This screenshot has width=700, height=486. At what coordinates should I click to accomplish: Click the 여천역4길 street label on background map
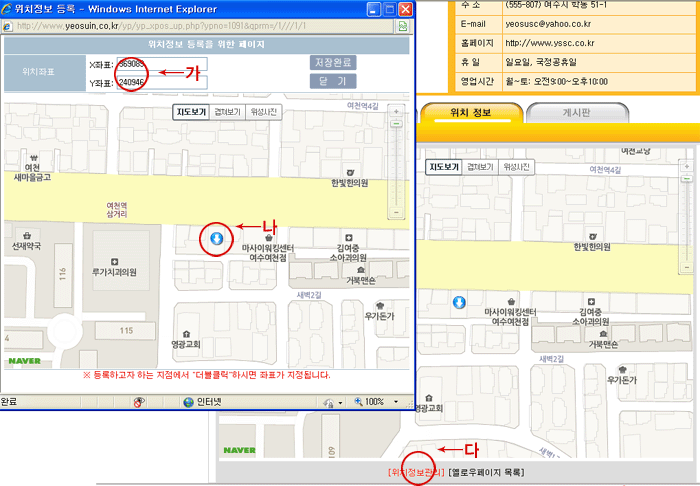point(605,170)
